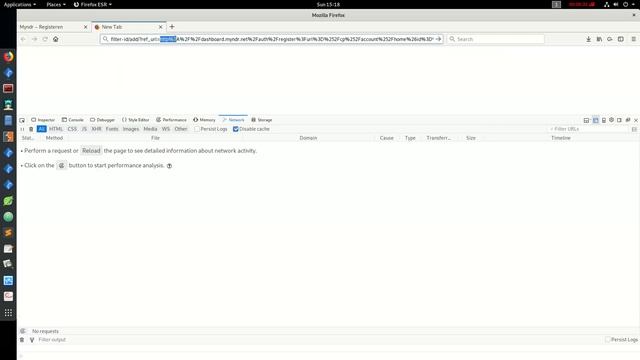Image resolution: width=640 pixels, height=360 pixels.
Task: Clear console output with bottom trash icon
Action: (x=22, y=340)
